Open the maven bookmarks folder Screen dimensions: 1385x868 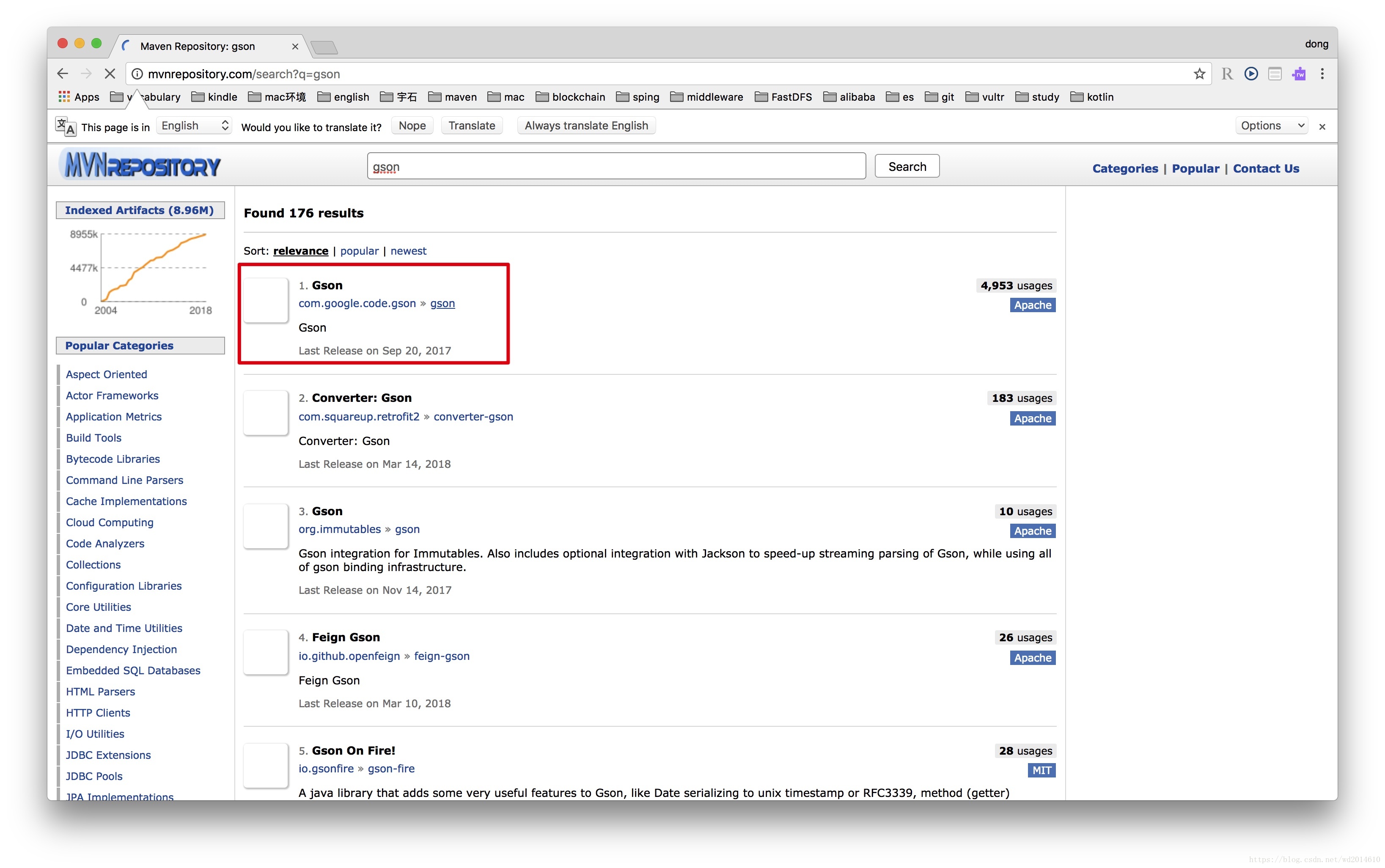pos(452,97)
